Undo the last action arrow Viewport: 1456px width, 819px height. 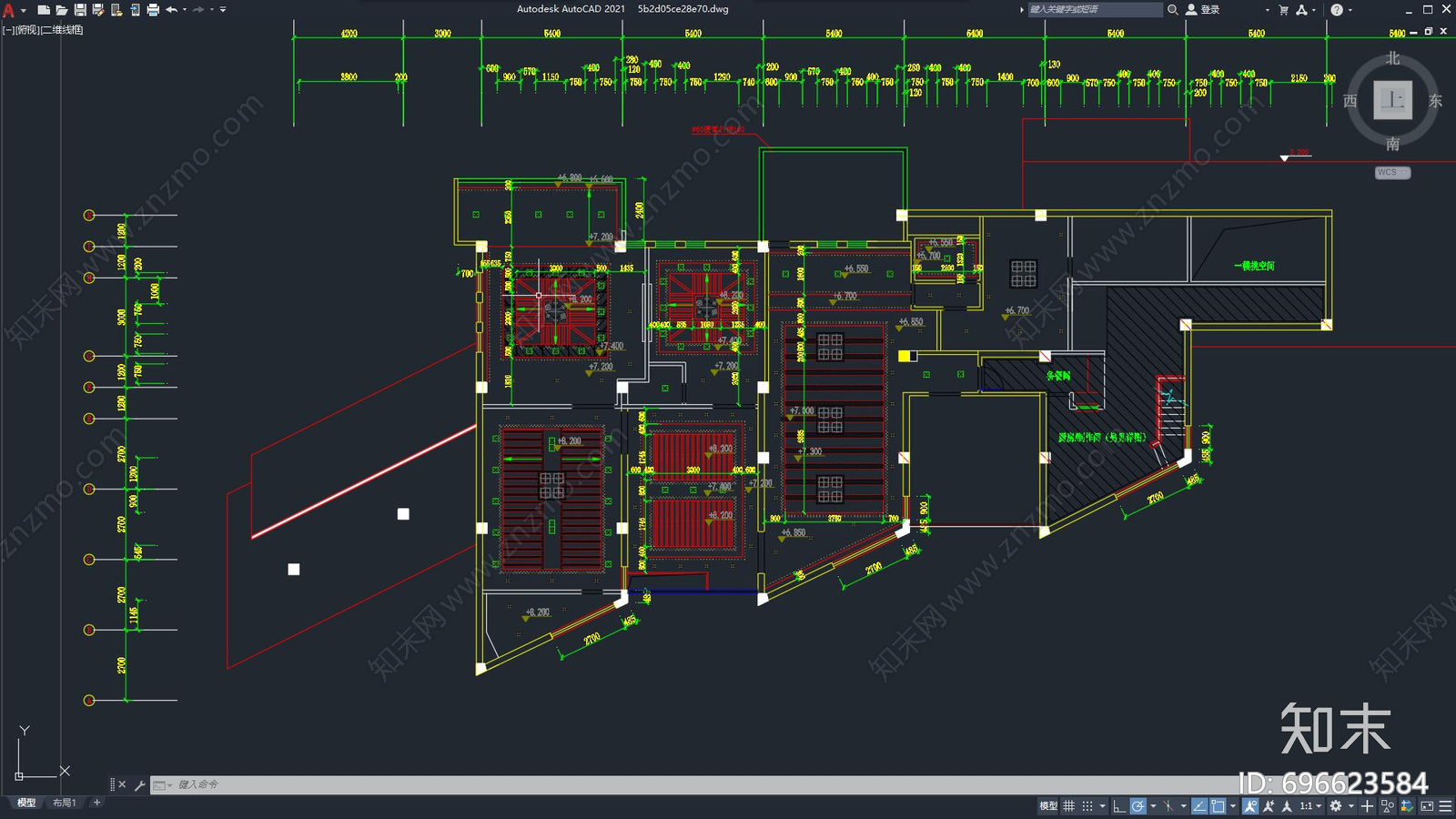[171, 10]
